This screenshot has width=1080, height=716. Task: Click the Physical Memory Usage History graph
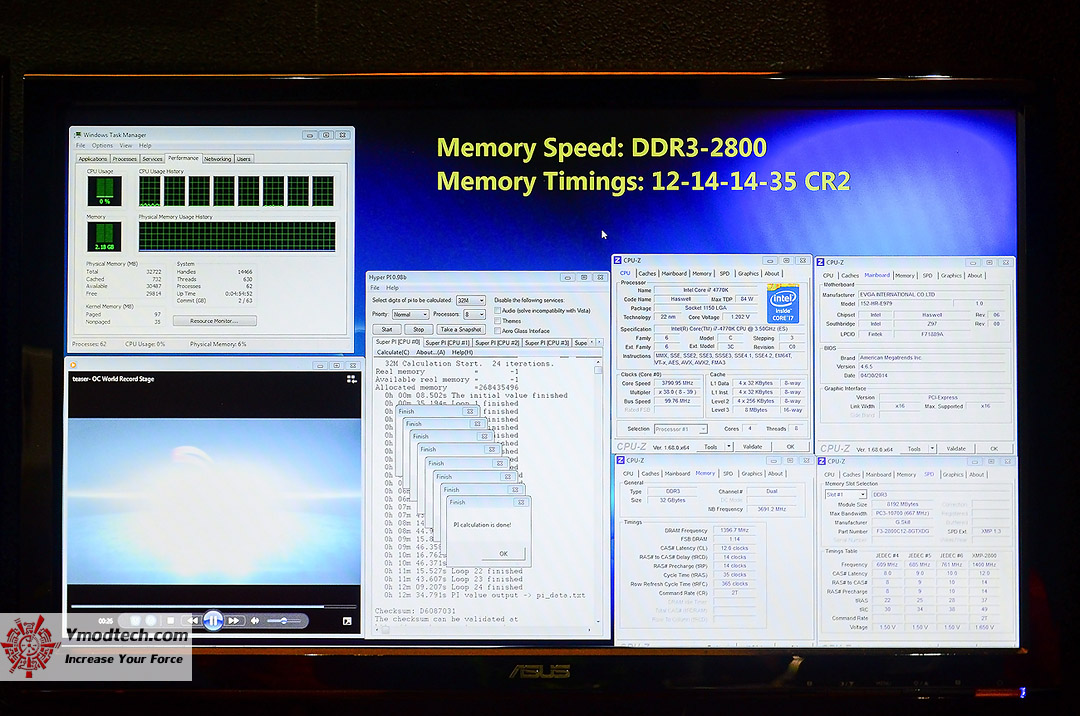237,237
